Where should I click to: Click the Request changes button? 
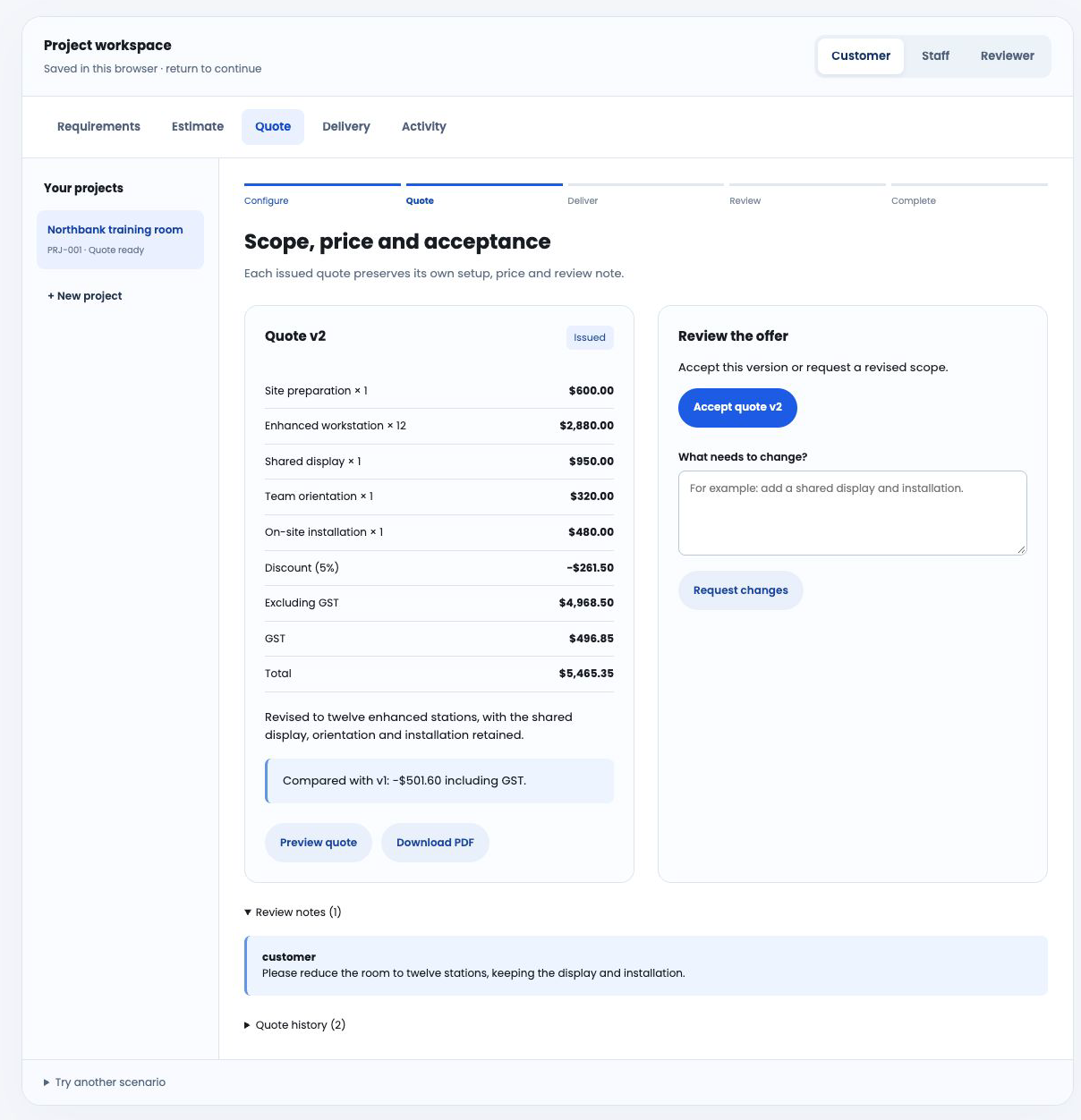(740, 590)
